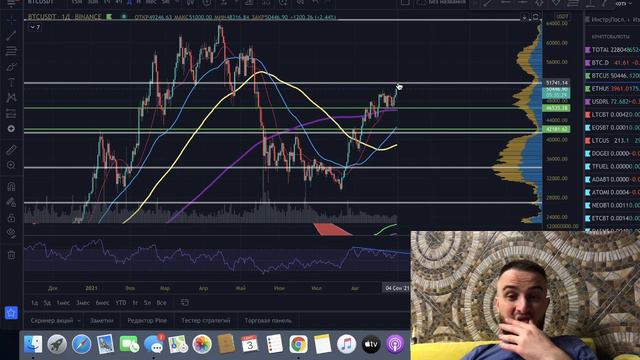Open Google Chrome from the Dock
The height and width of the screenshot is (360, 640).
point(298,344)
